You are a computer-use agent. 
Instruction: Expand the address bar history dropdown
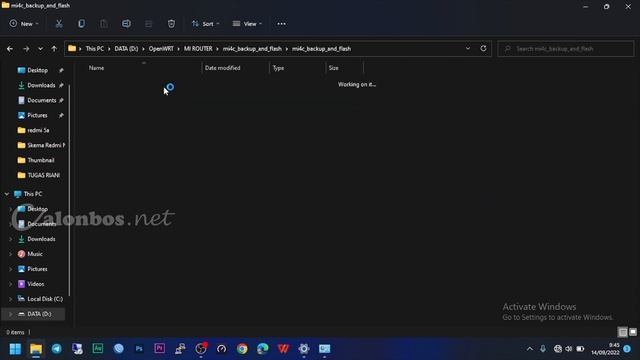click(468, 49)
